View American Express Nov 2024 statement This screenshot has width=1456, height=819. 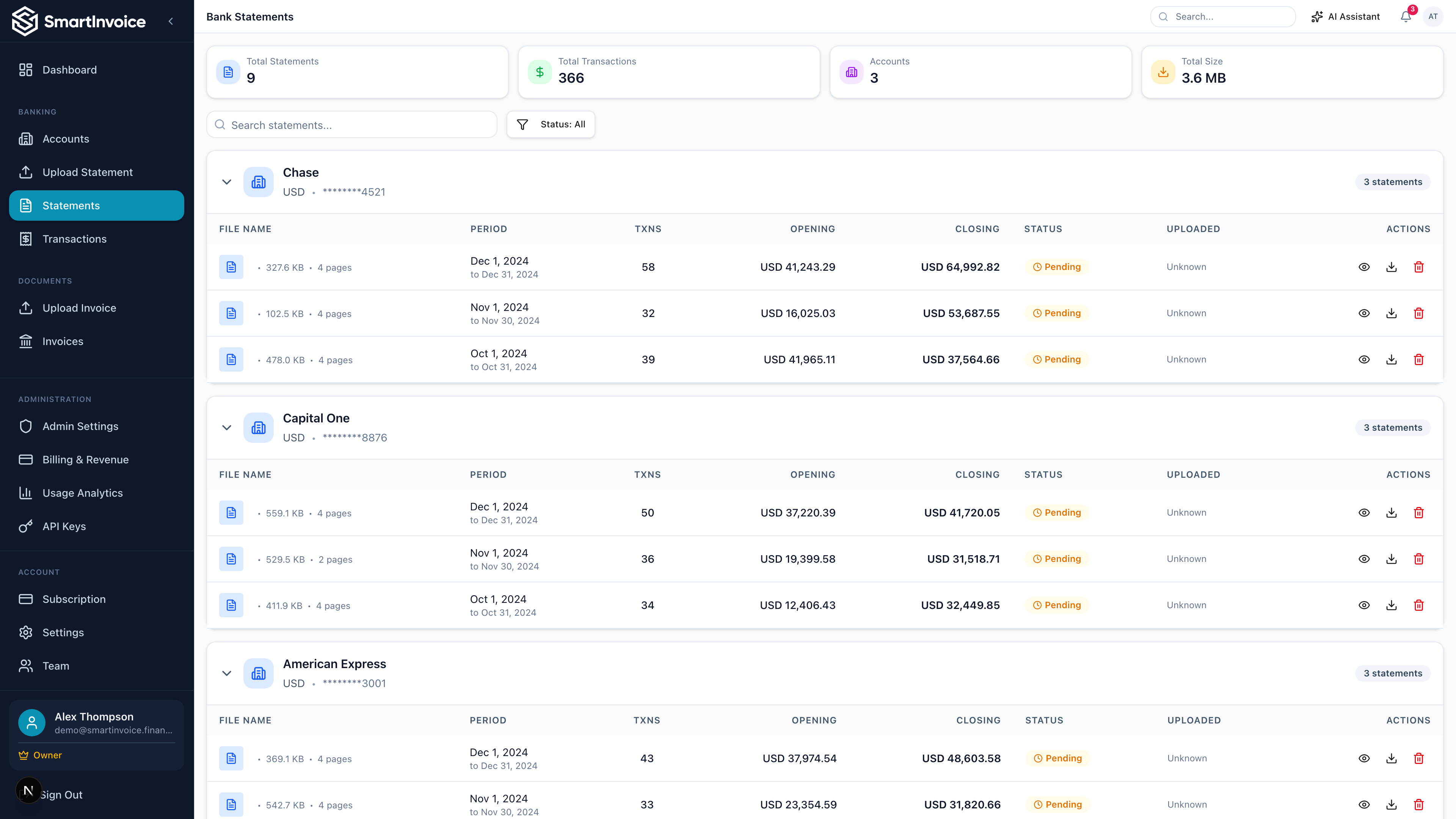click(x=1364, y=805)
